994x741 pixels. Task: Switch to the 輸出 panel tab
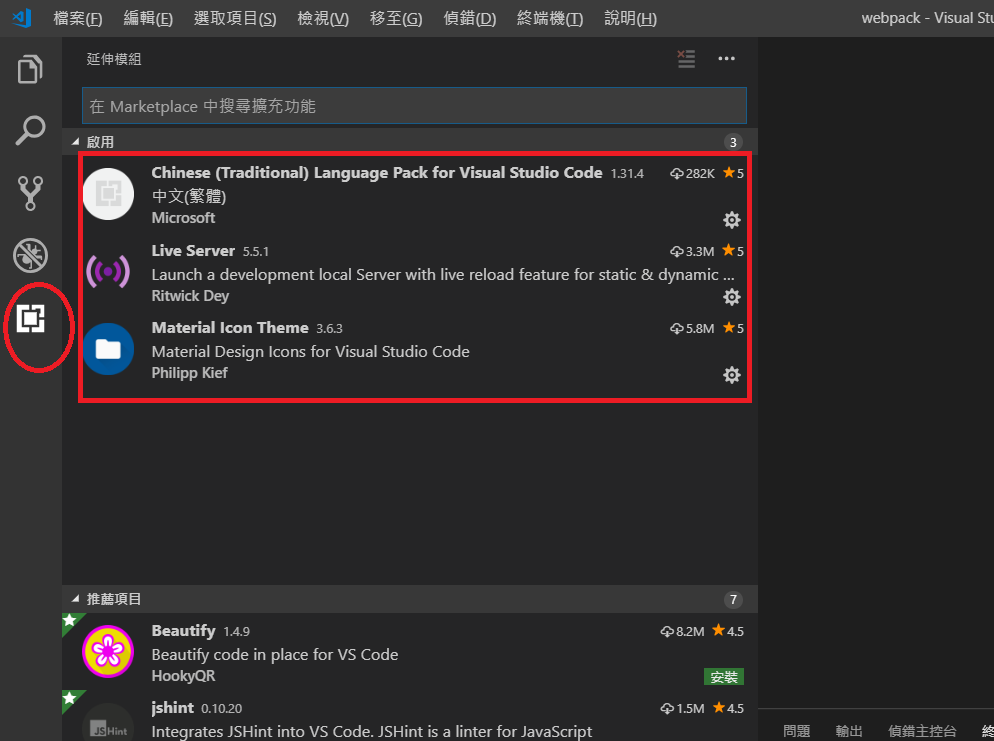848,730
